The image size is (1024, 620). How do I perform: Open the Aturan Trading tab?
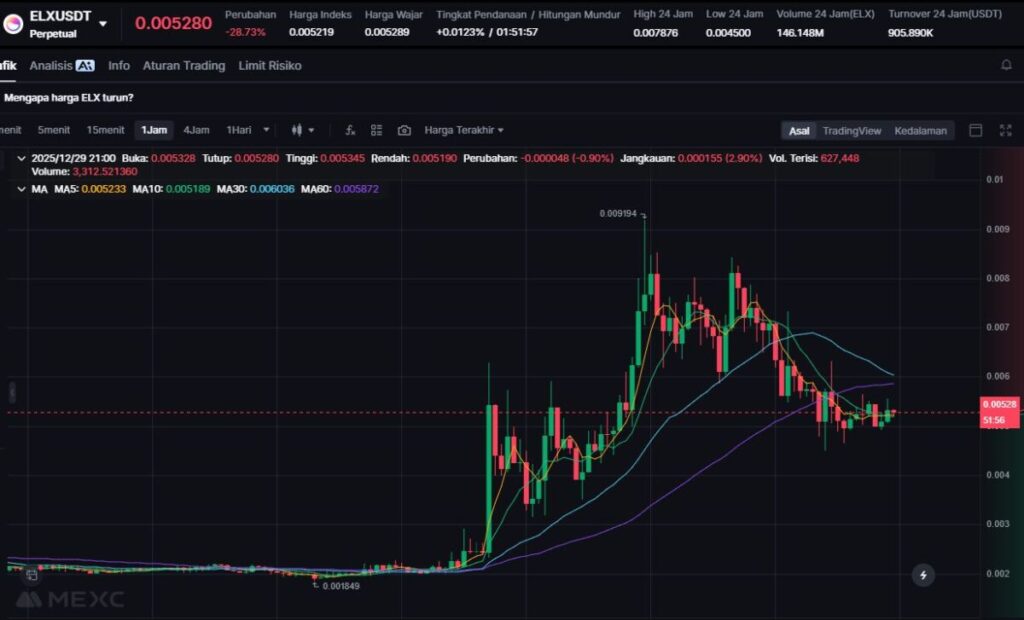[184, 65]
